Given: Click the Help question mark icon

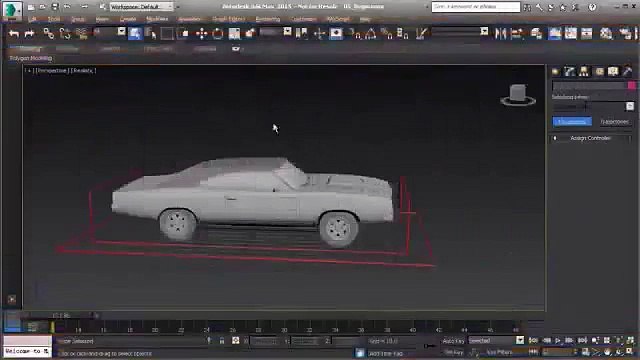Looking at the screenshot, I should point(592,7).
